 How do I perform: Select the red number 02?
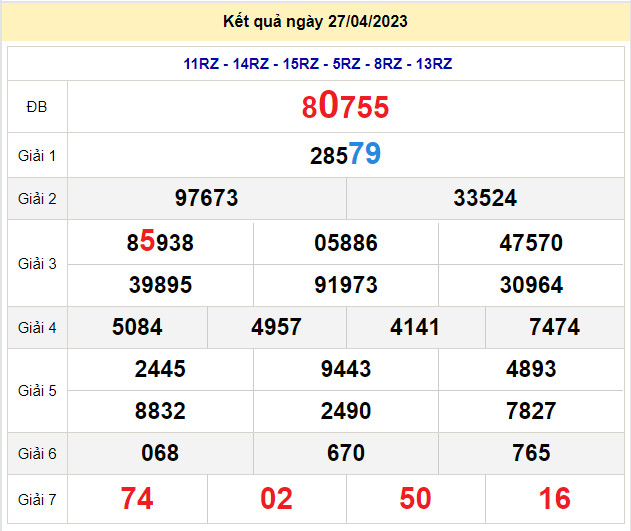point(276,499)
